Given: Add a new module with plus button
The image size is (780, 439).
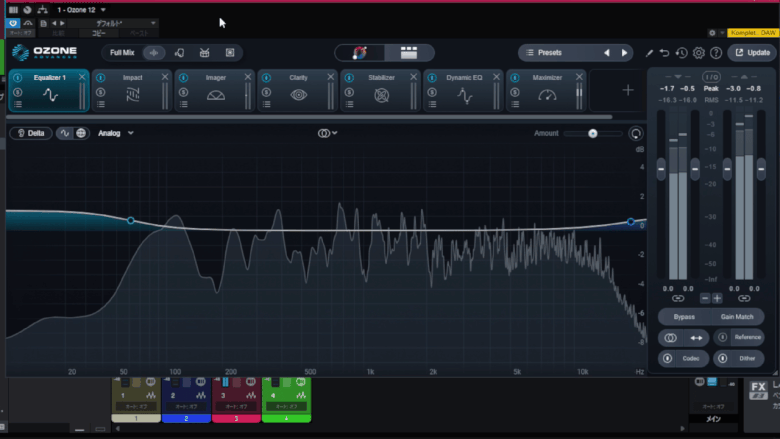Looking at the screenshot, I should (x=628, y=91).
